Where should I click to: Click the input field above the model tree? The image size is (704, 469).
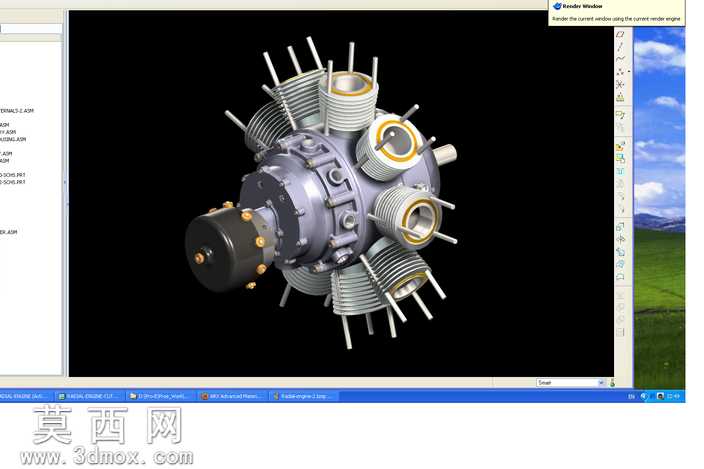point(31,29)
